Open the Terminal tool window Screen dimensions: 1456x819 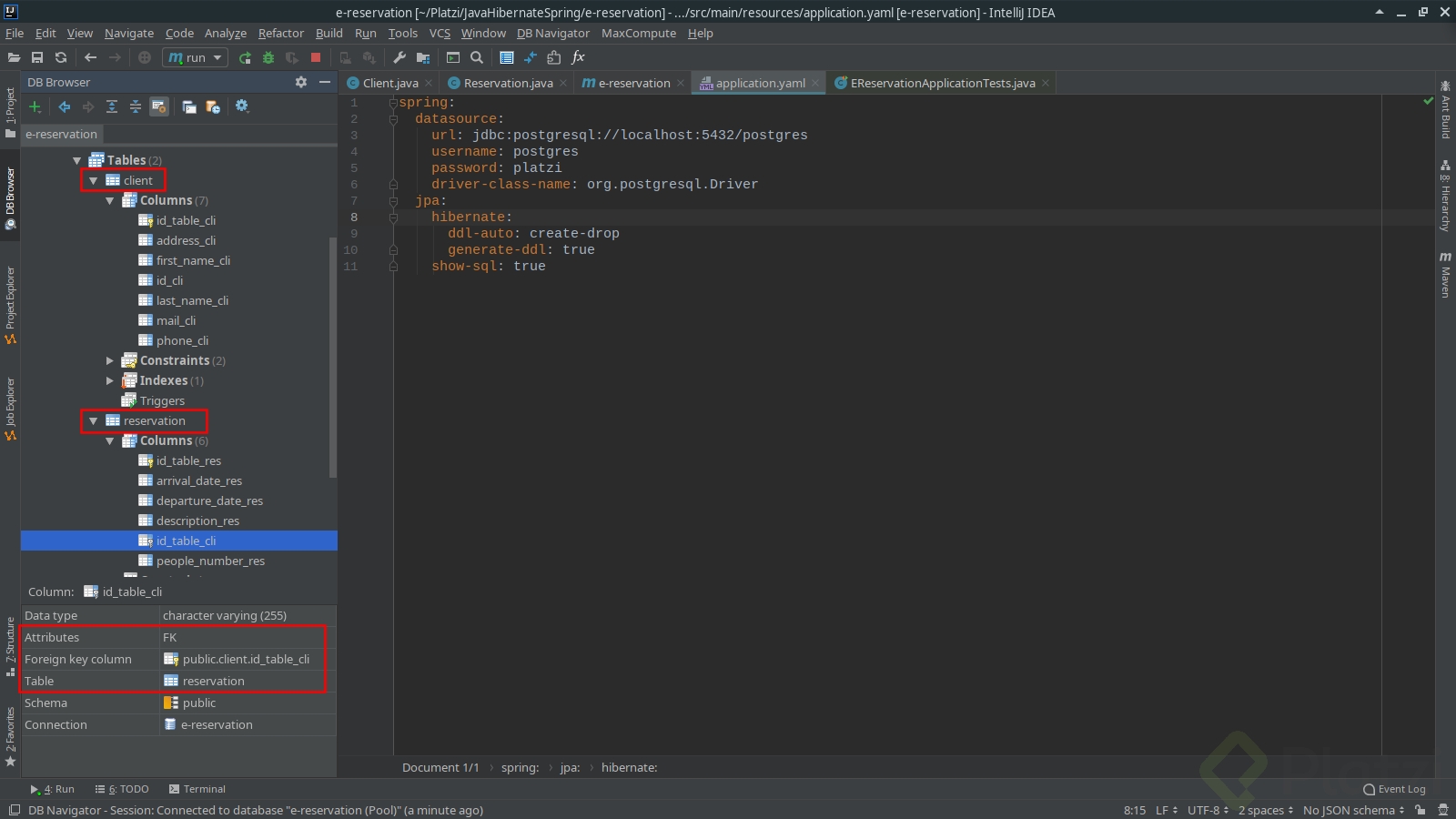pos(197,789)
